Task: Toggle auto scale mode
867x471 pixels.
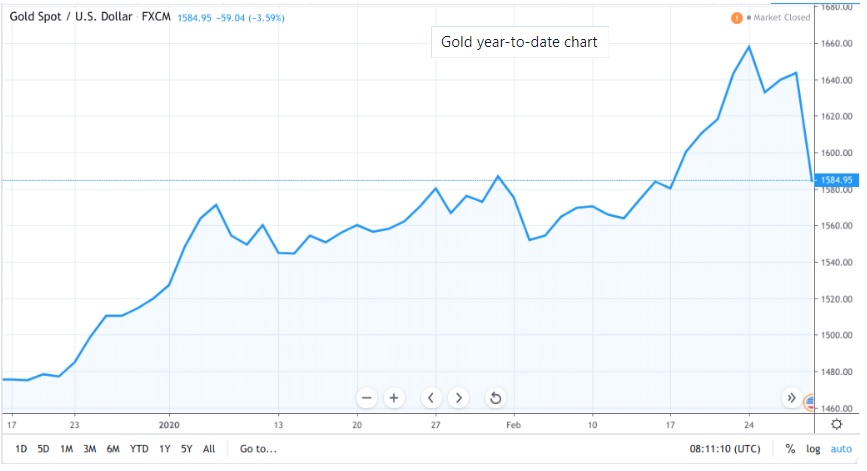Action: click(x=842, y=449)
